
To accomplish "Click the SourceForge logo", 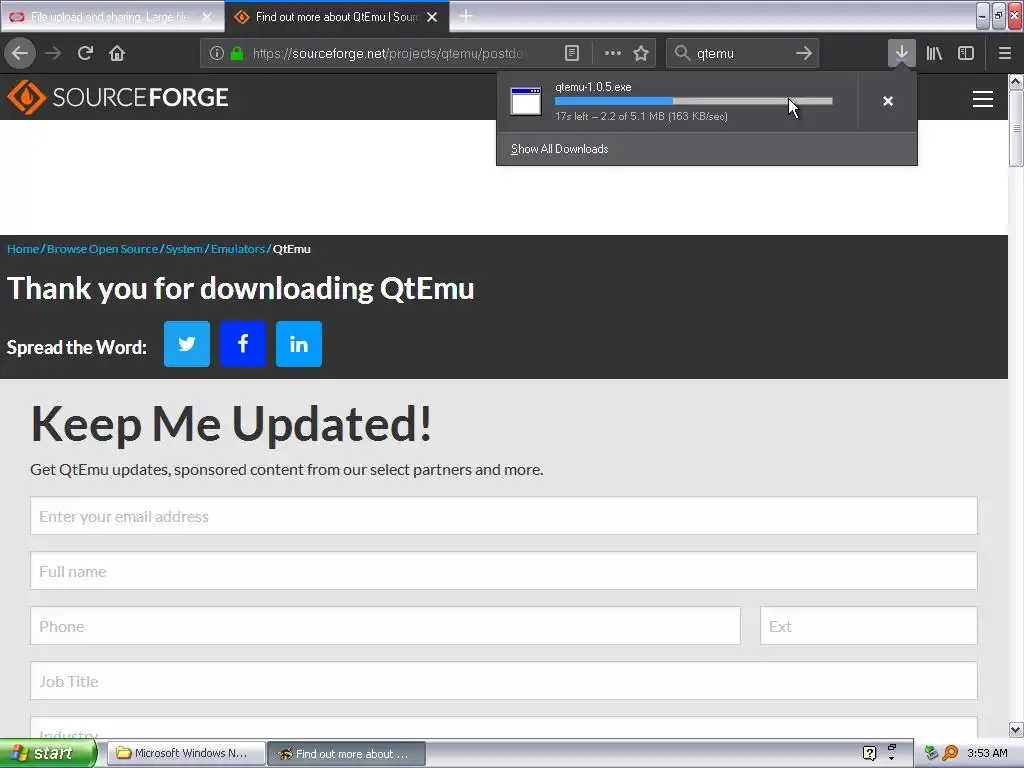I will 118,97.
